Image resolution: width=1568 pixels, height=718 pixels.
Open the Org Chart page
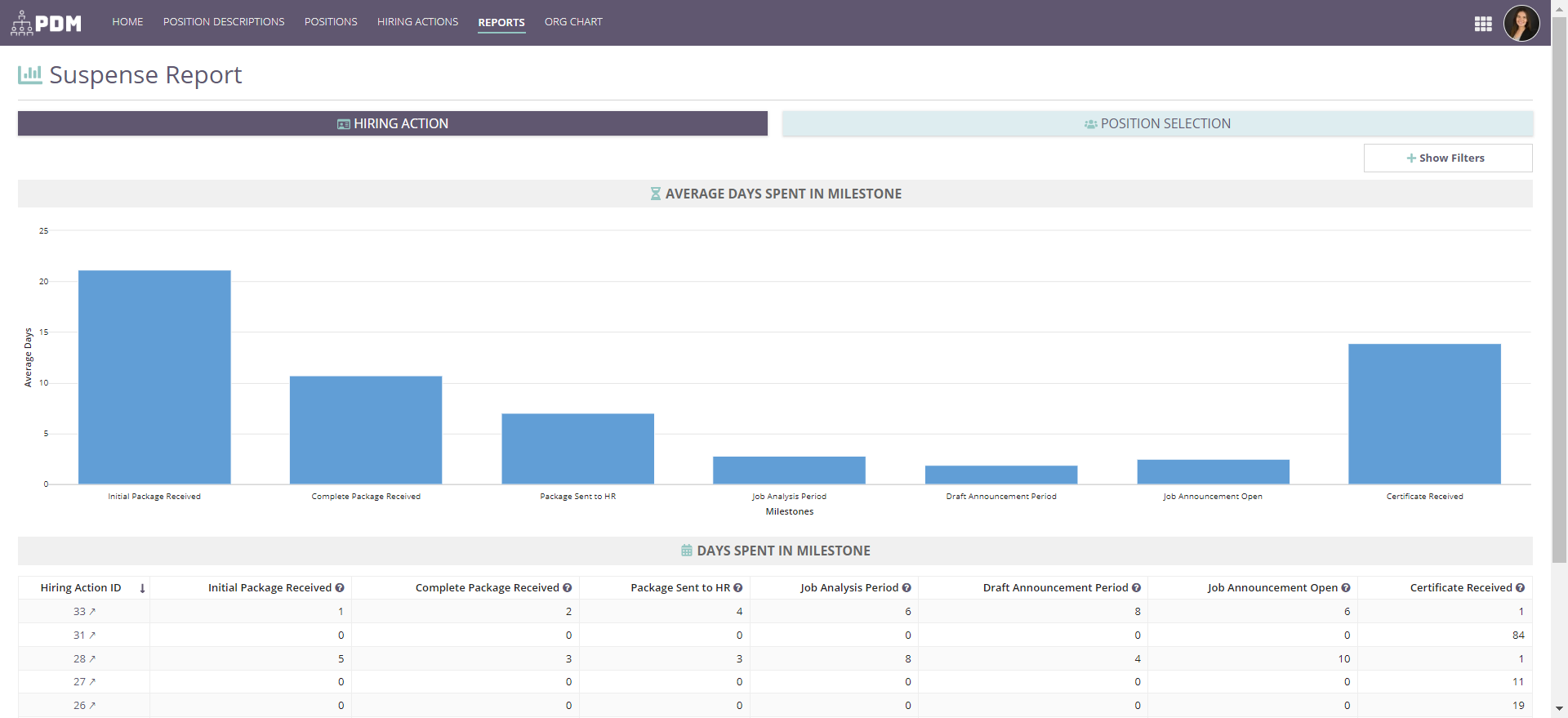pyautogui.click(x=573, y=22)
